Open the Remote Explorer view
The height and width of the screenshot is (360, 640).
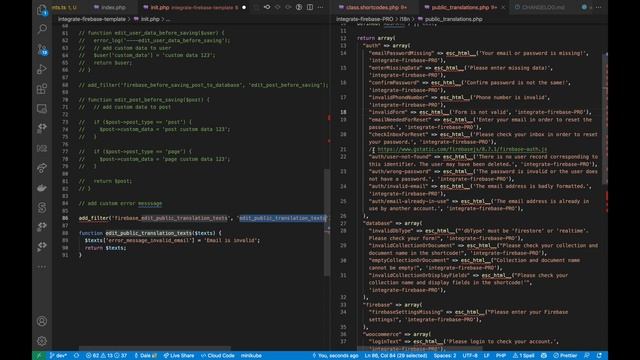click(x=42, y=109)
